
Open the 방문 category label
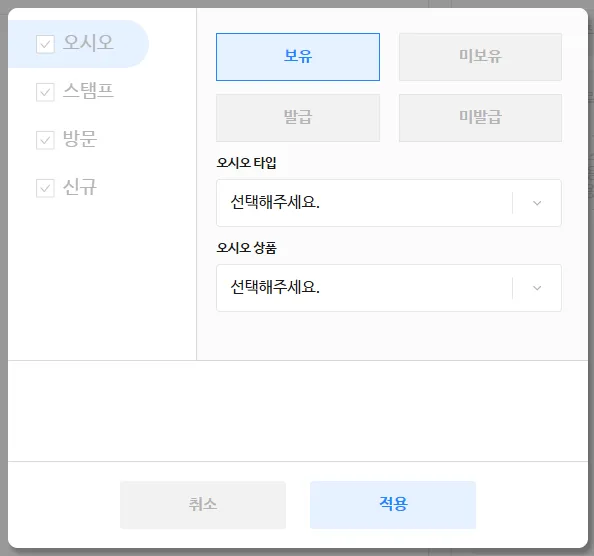(80, 139)
